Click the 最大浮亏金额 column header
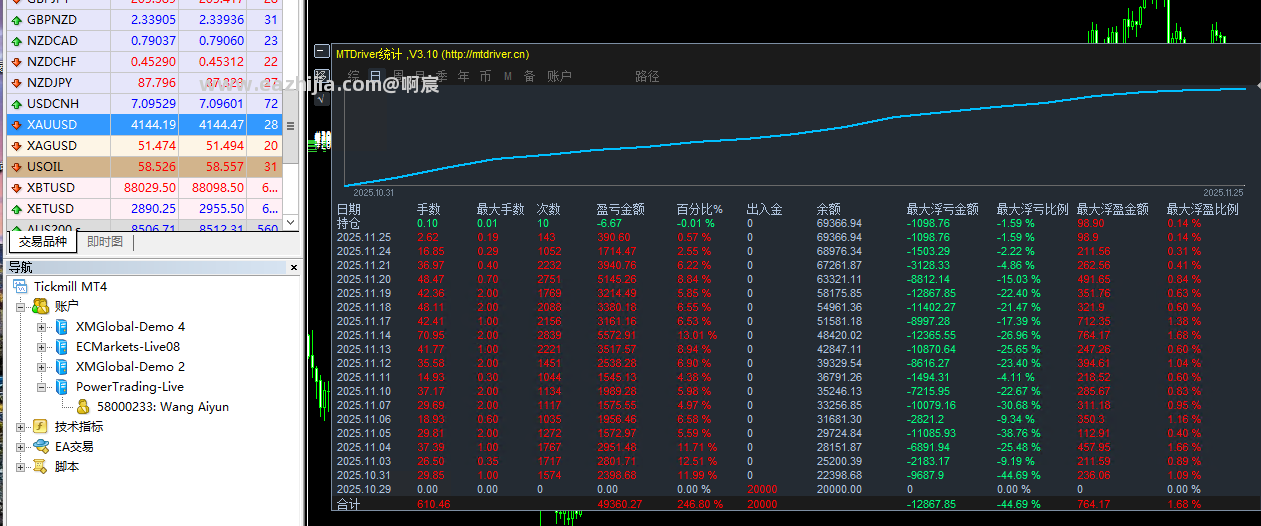1261x526 pixels. [x=942, y=210]
